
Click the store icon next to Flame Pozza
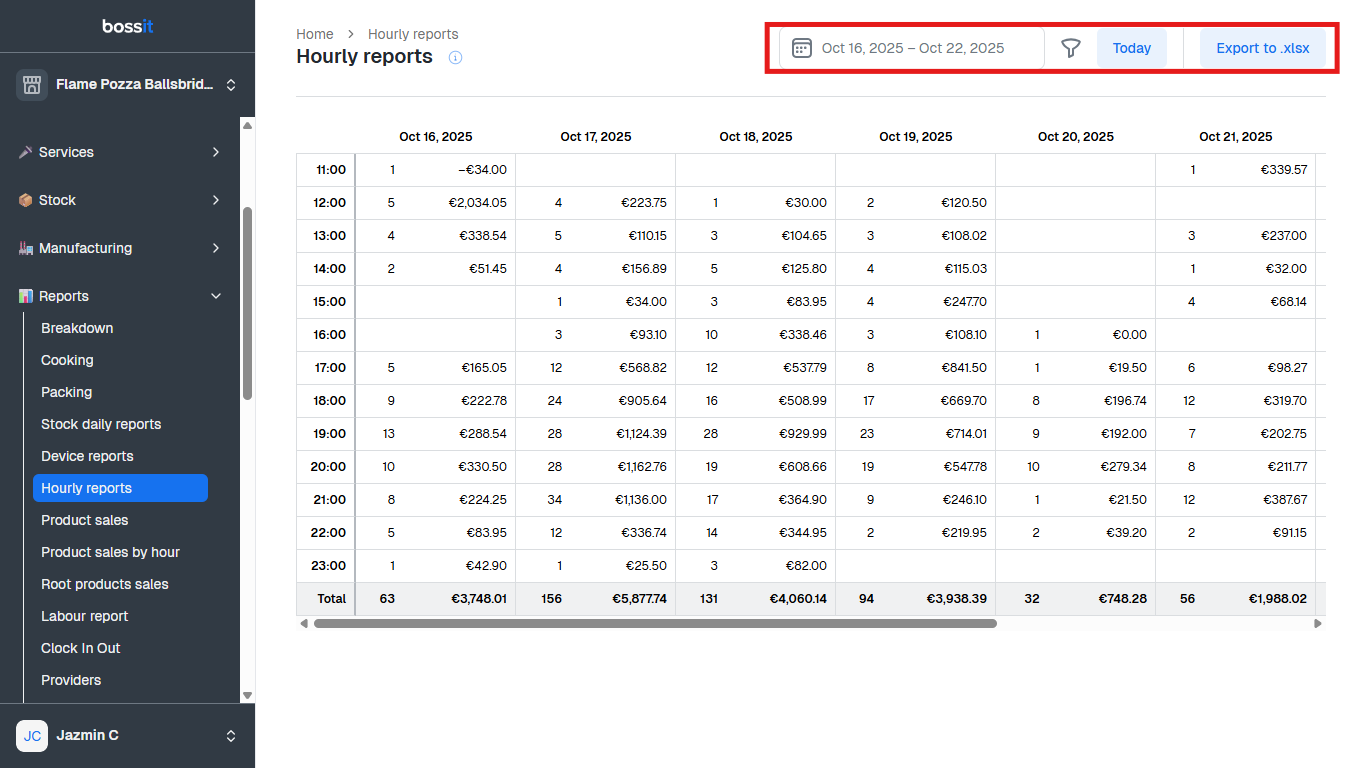[x=32, y=85]
